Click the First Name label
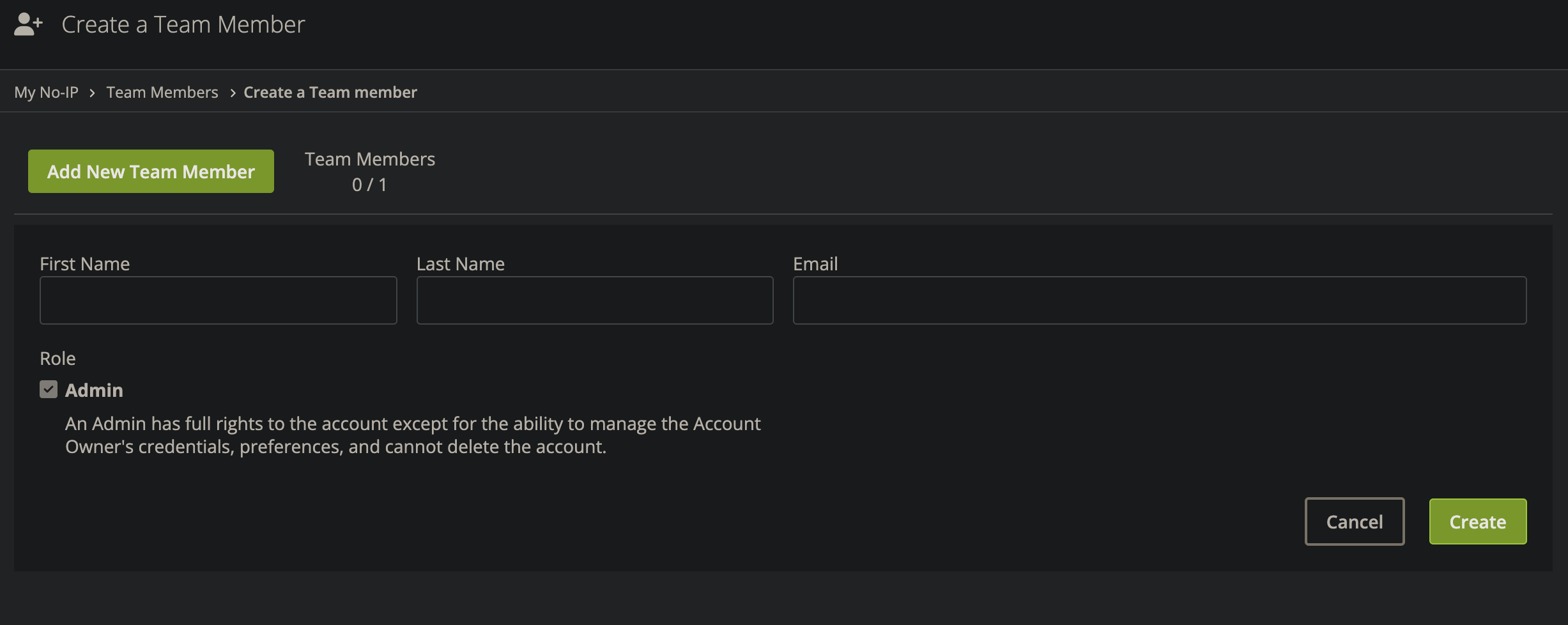 [84, 263]
